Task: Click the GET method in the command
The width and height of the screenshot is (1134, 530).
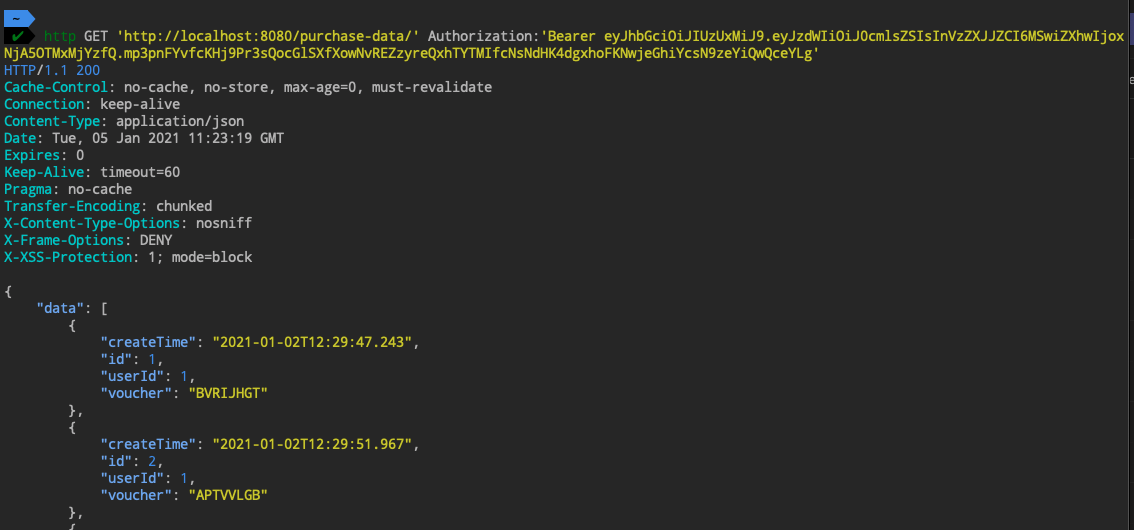Action: (x=96, y=36)
